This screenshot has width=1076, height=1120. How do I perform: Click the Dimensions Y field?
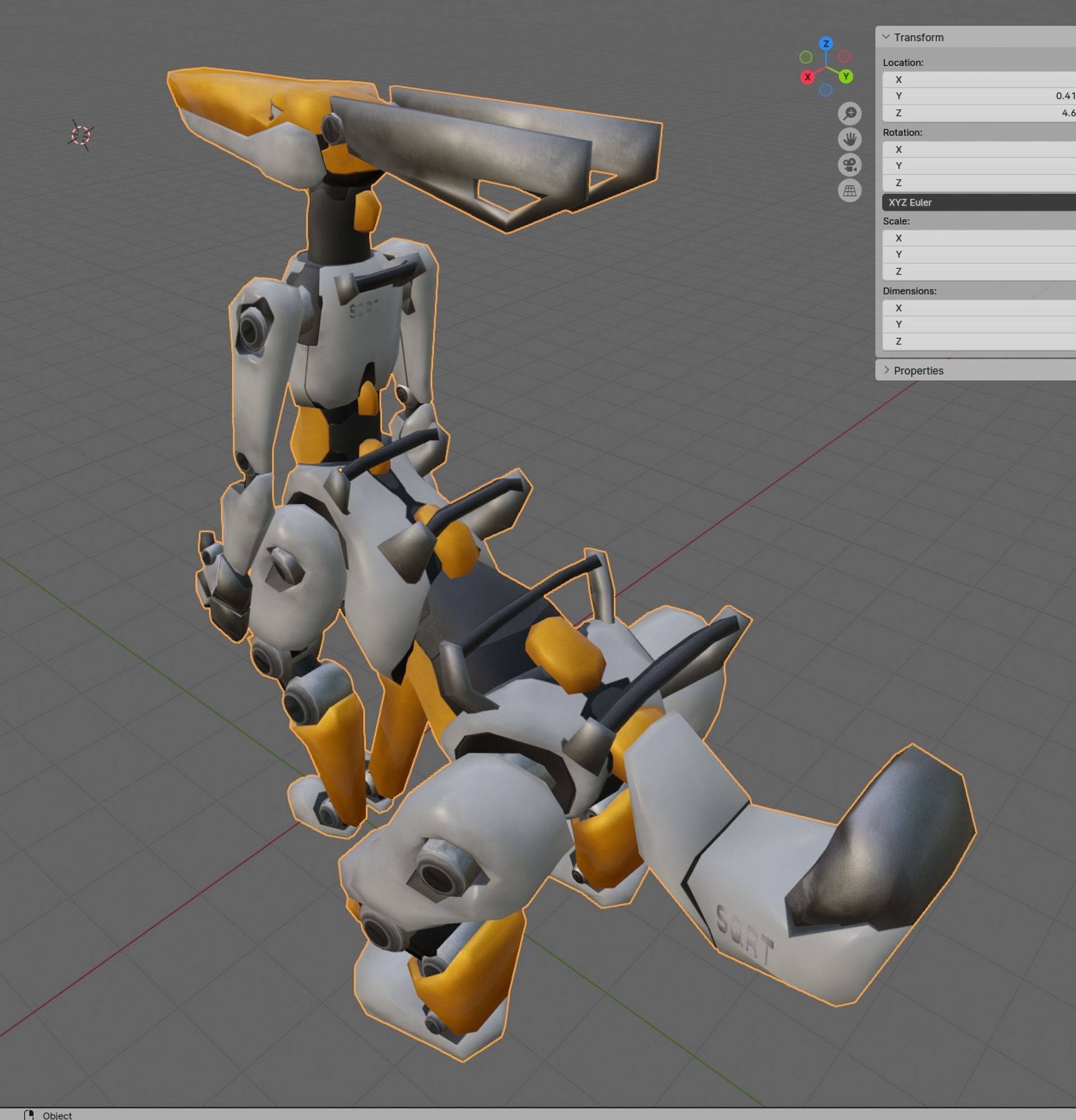click(979, 324)
